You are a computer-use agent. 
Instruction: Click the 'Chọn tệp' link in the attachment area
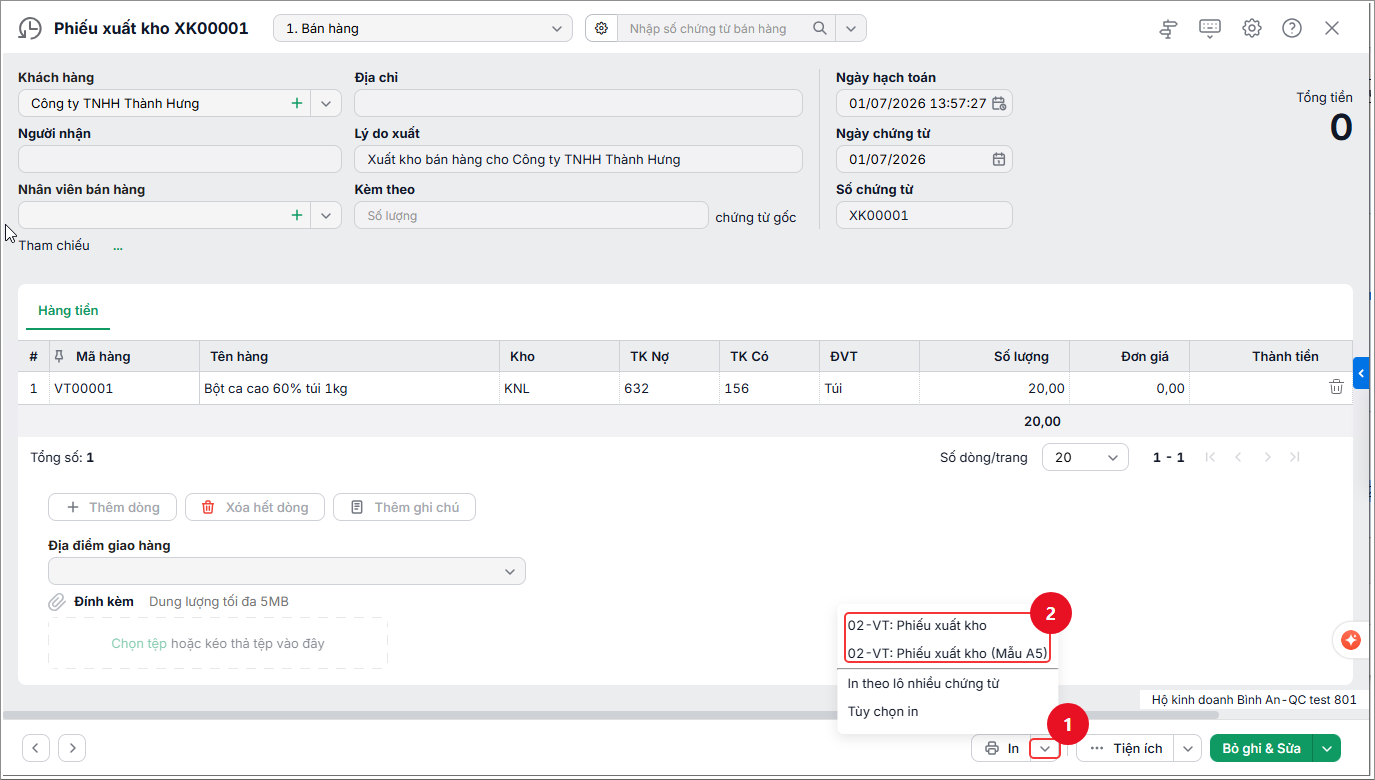(139, 644)
